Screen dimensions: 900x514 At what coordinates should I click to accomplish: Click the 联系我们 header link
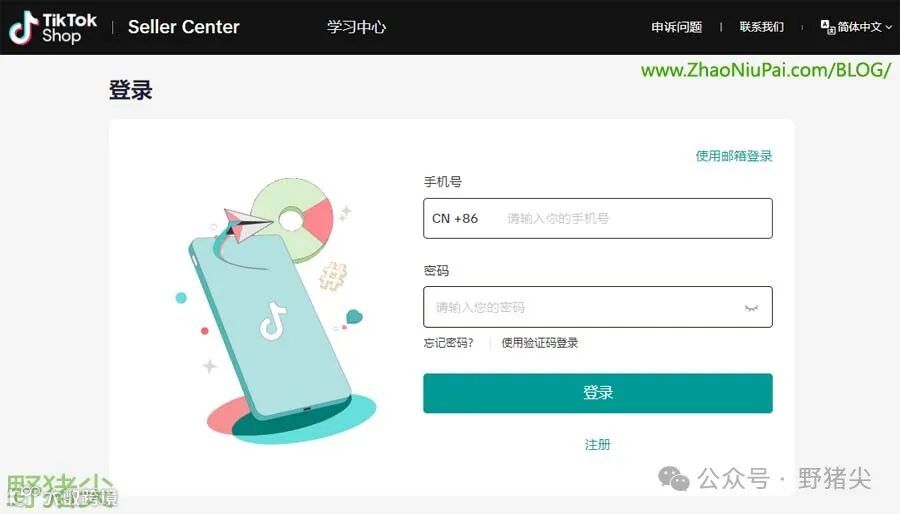(x=761, y=27)
